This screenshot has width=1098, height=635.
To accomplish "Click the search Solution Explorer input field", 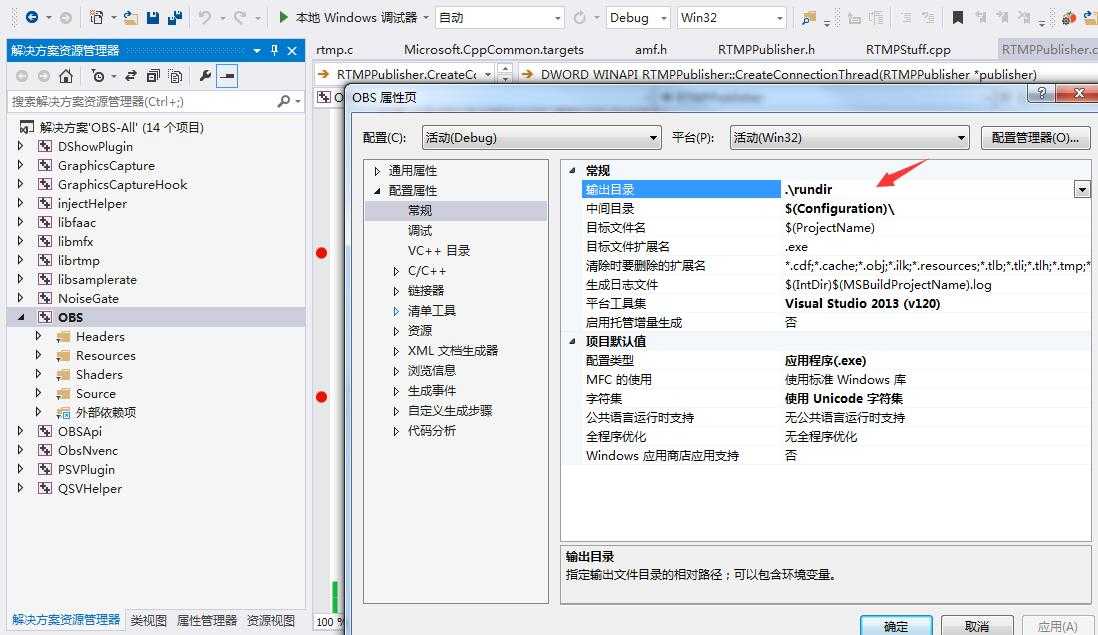I will 144,102.
